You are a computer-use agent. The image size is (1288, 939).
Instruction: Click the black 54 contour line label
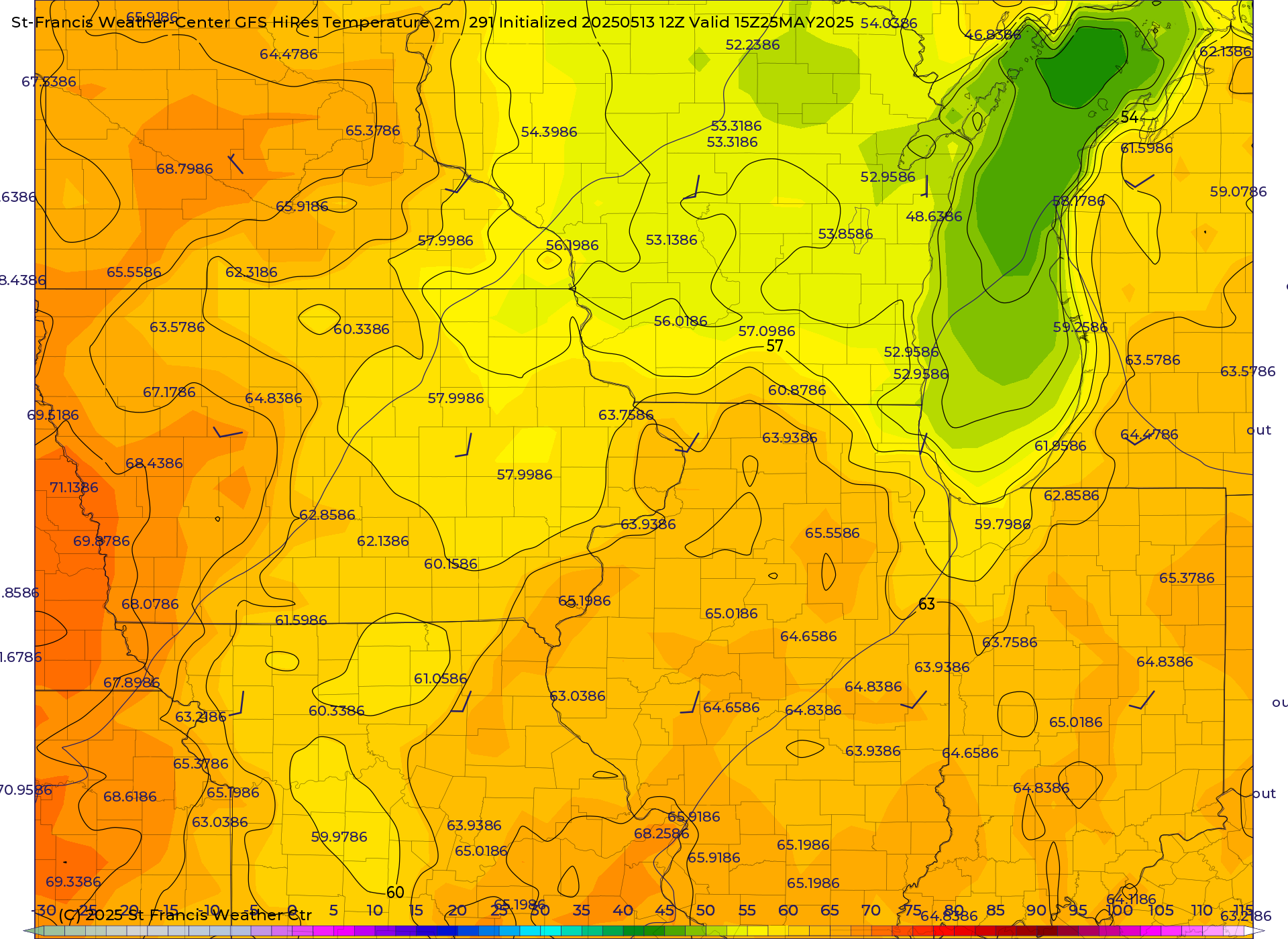click(x=1130, y=117)
